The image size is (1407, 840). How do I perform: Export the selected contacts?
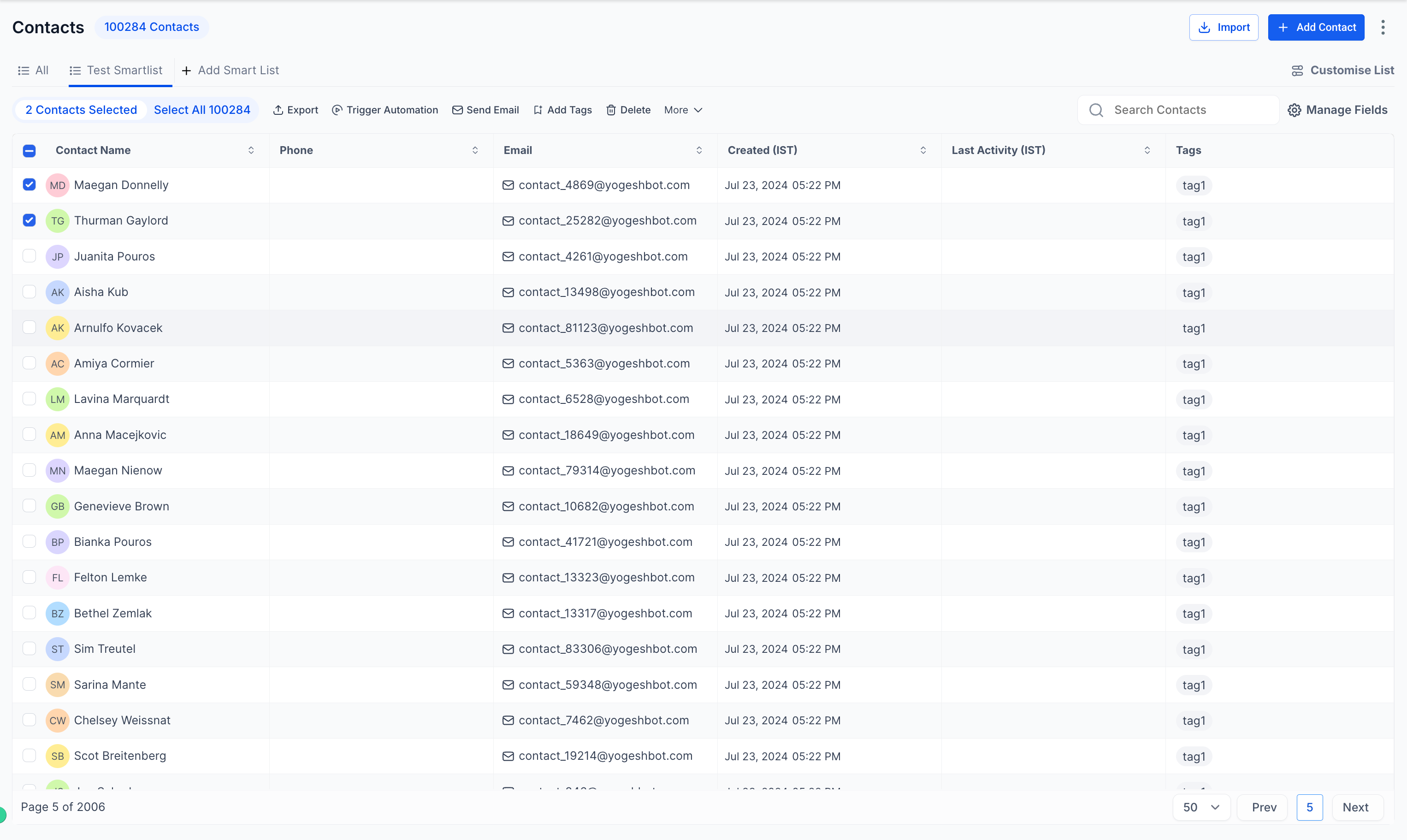296,110
